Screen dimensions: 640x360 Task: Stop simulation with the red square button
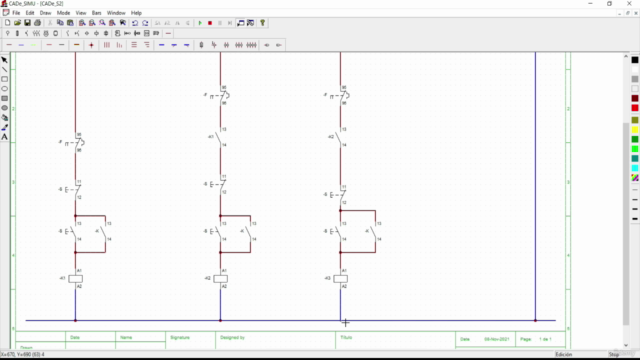210,23
